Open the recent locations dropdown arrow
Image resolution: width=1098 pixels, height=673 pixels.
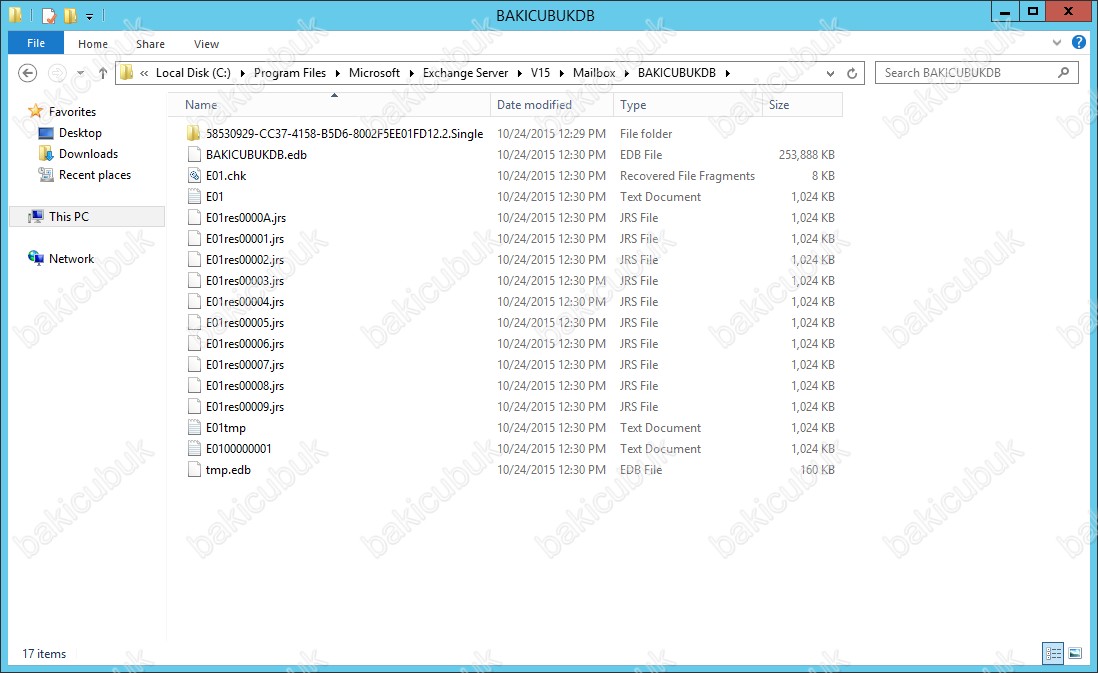pos(81,73)
